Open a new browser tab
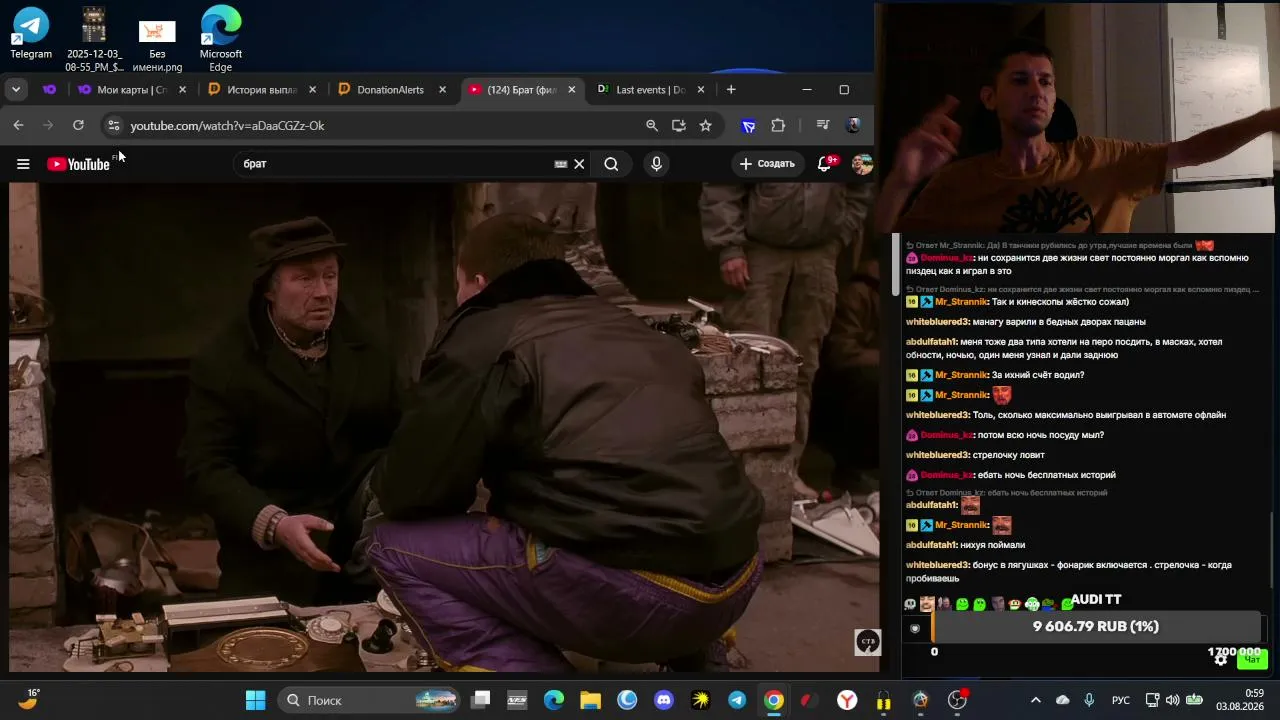 point(731,90)
